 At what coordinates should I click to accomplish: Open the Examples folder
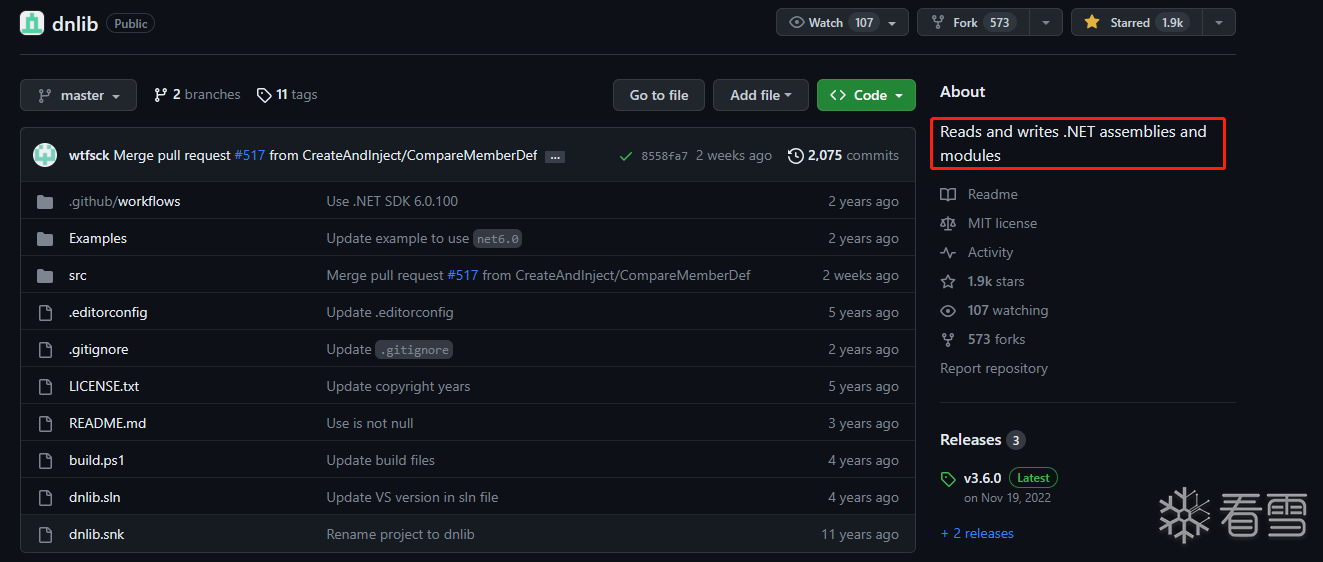tap(98, 238)
